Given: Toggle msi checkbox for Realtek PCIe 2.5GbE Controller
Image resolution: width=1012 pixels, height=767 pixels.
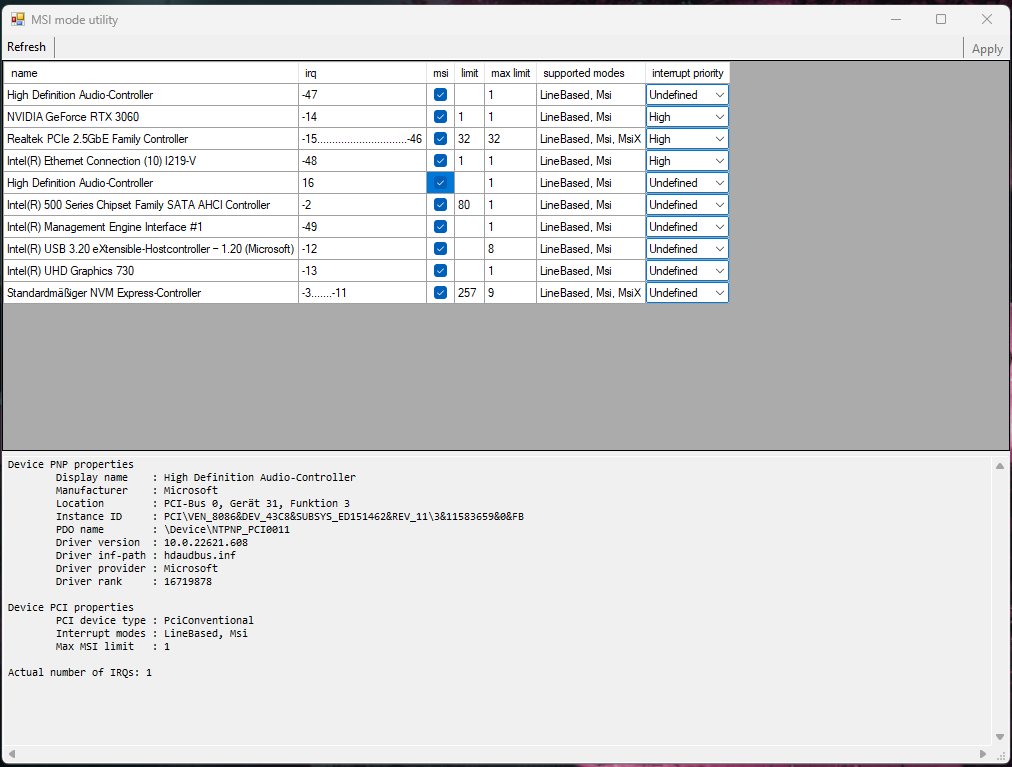Looking at the screenshot, I should click(440, 139).
